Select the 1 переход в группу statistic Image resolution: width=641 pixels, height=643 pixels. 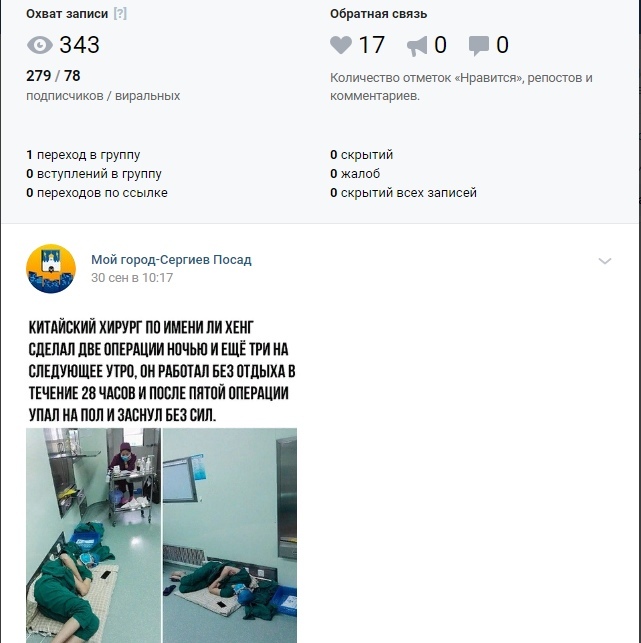[83, 155]
